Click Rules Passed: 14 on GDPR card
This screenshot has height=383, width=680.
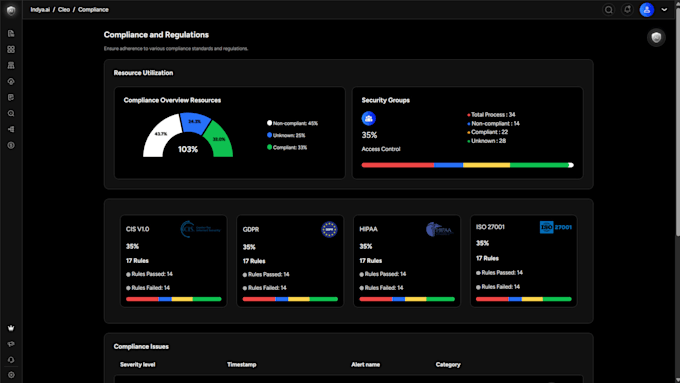tap(268, 274)
